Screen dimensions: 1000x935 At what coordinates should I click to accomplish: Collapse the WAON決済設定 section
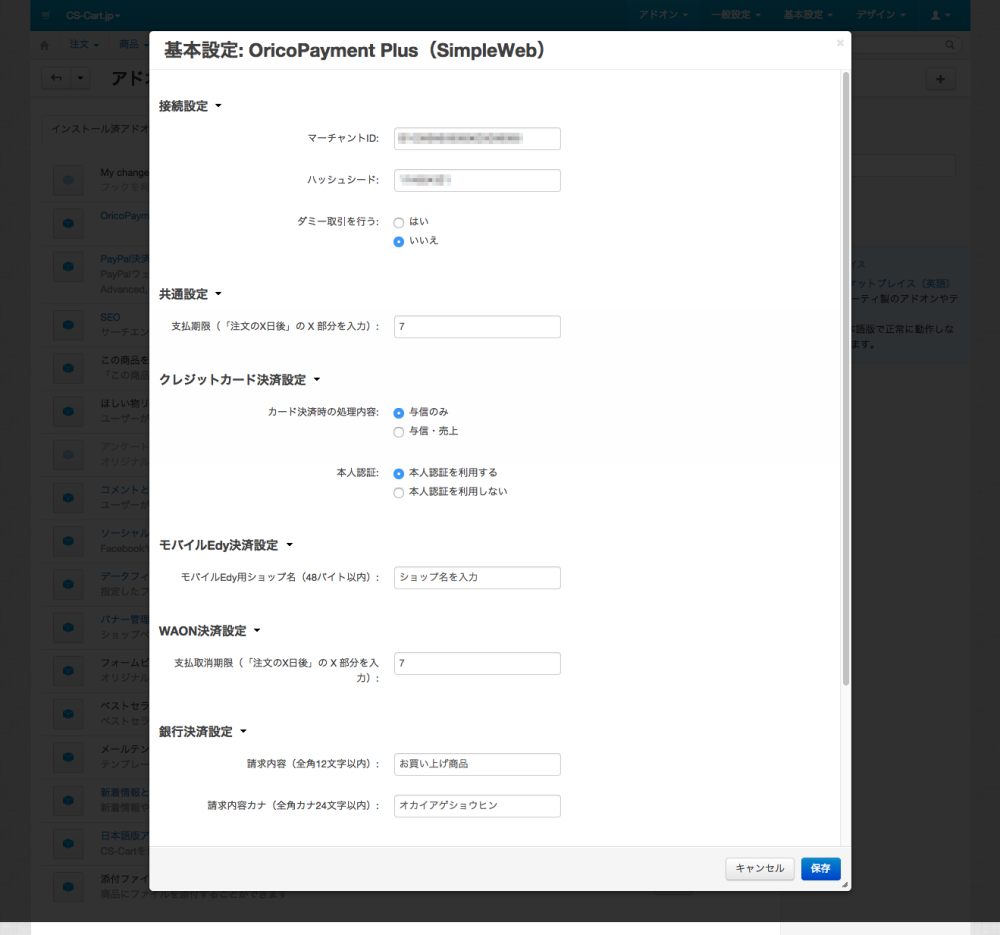click(210, 631)
